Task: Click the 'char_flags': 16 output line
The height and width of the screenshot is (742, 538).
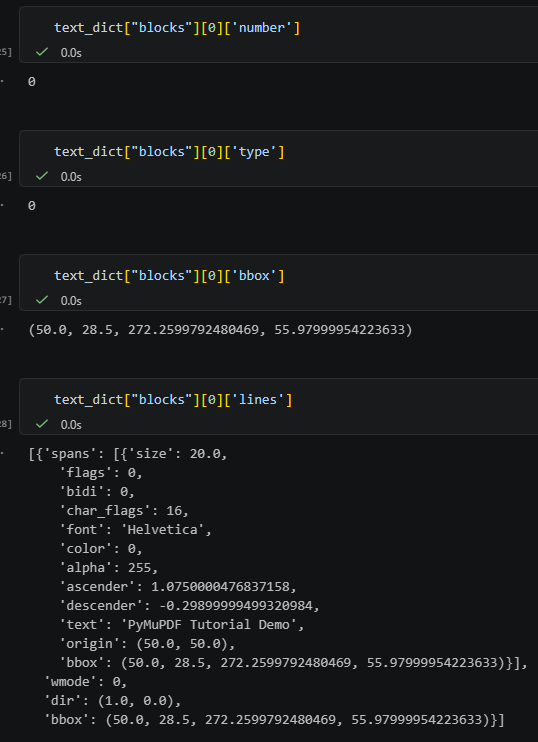Action: tap(124, 511)
